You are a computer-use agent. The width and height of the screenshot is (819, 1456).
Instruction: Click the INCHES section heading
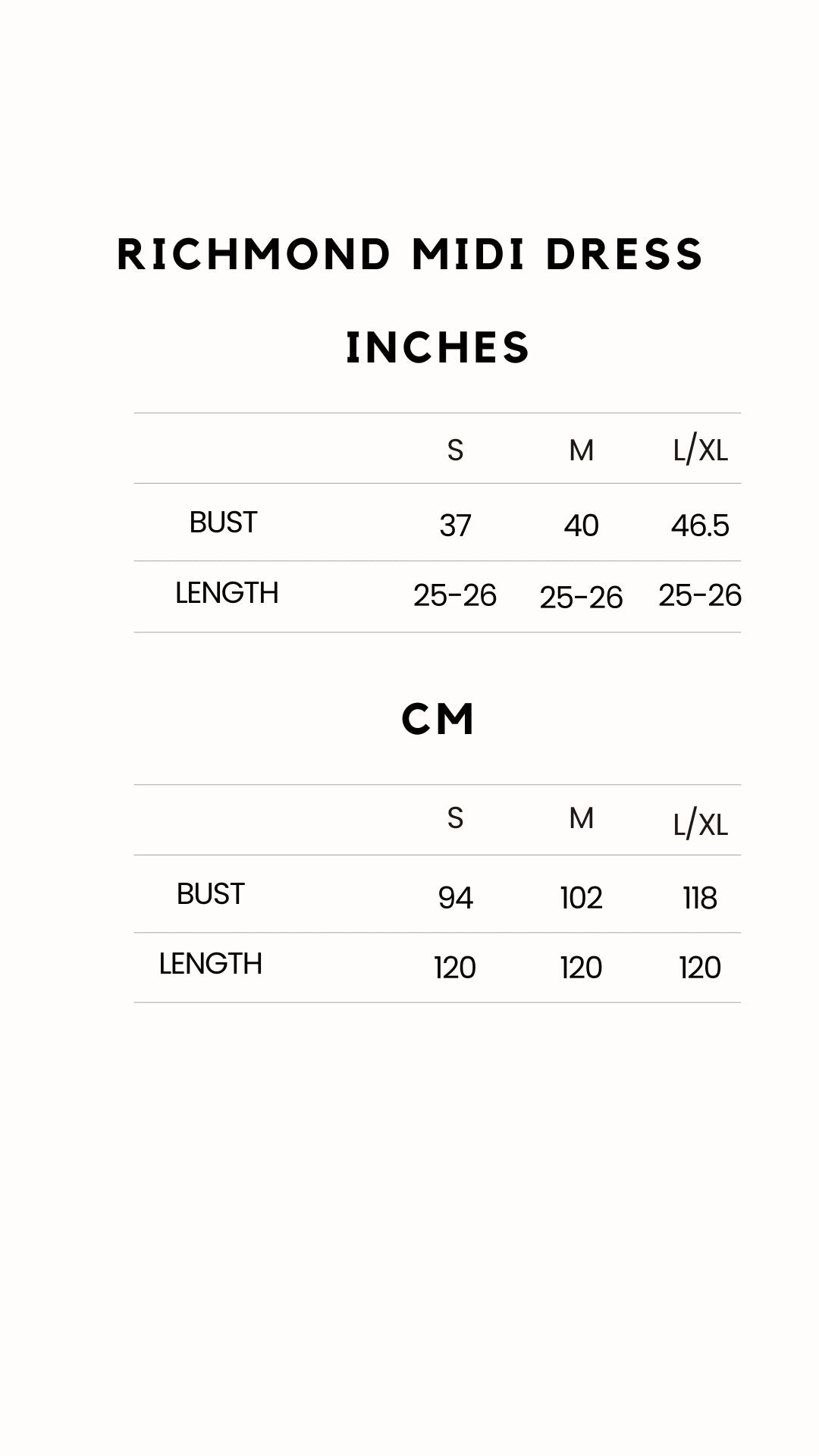coord(438,348)
